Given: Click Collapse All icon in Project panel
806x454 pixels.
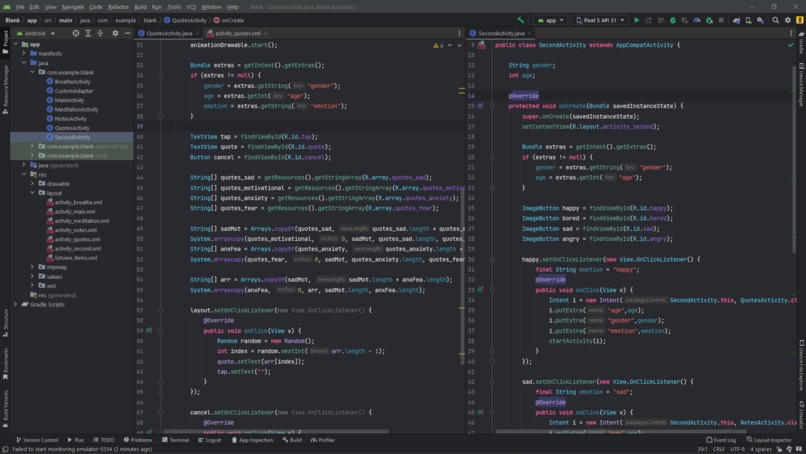Looking at the screenshot, I should coord(100,33).
